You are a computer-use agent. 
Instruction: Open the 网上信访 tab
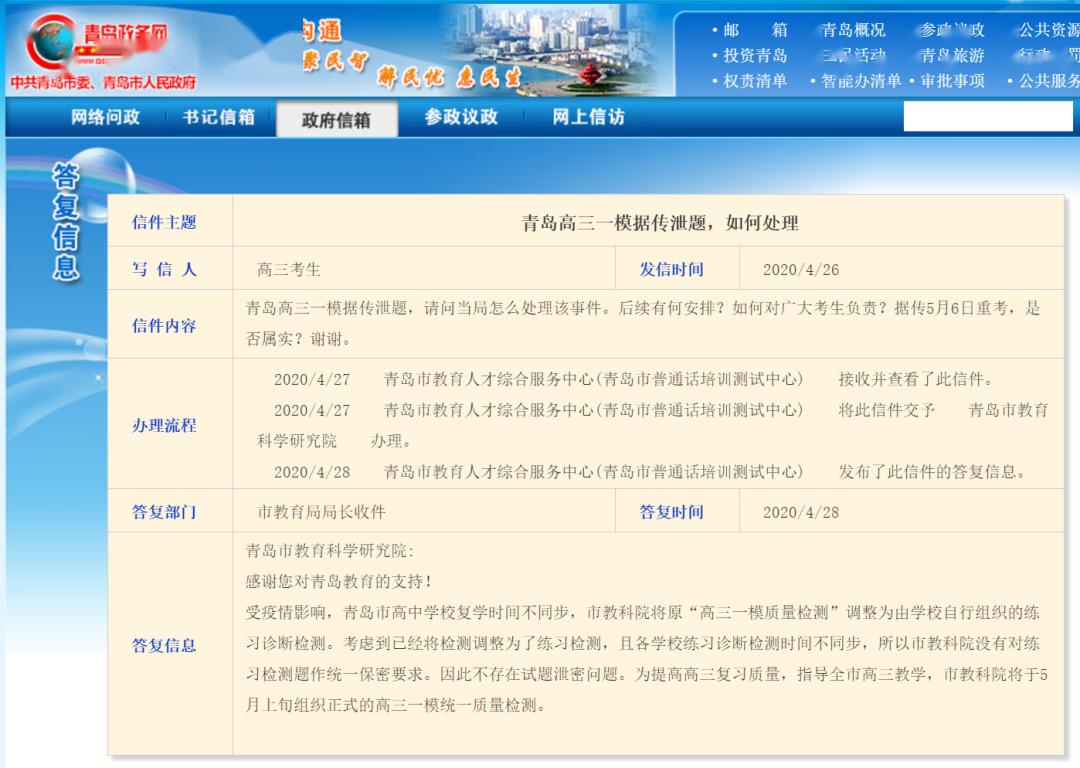pyautogui.click(x=588, y=117)
